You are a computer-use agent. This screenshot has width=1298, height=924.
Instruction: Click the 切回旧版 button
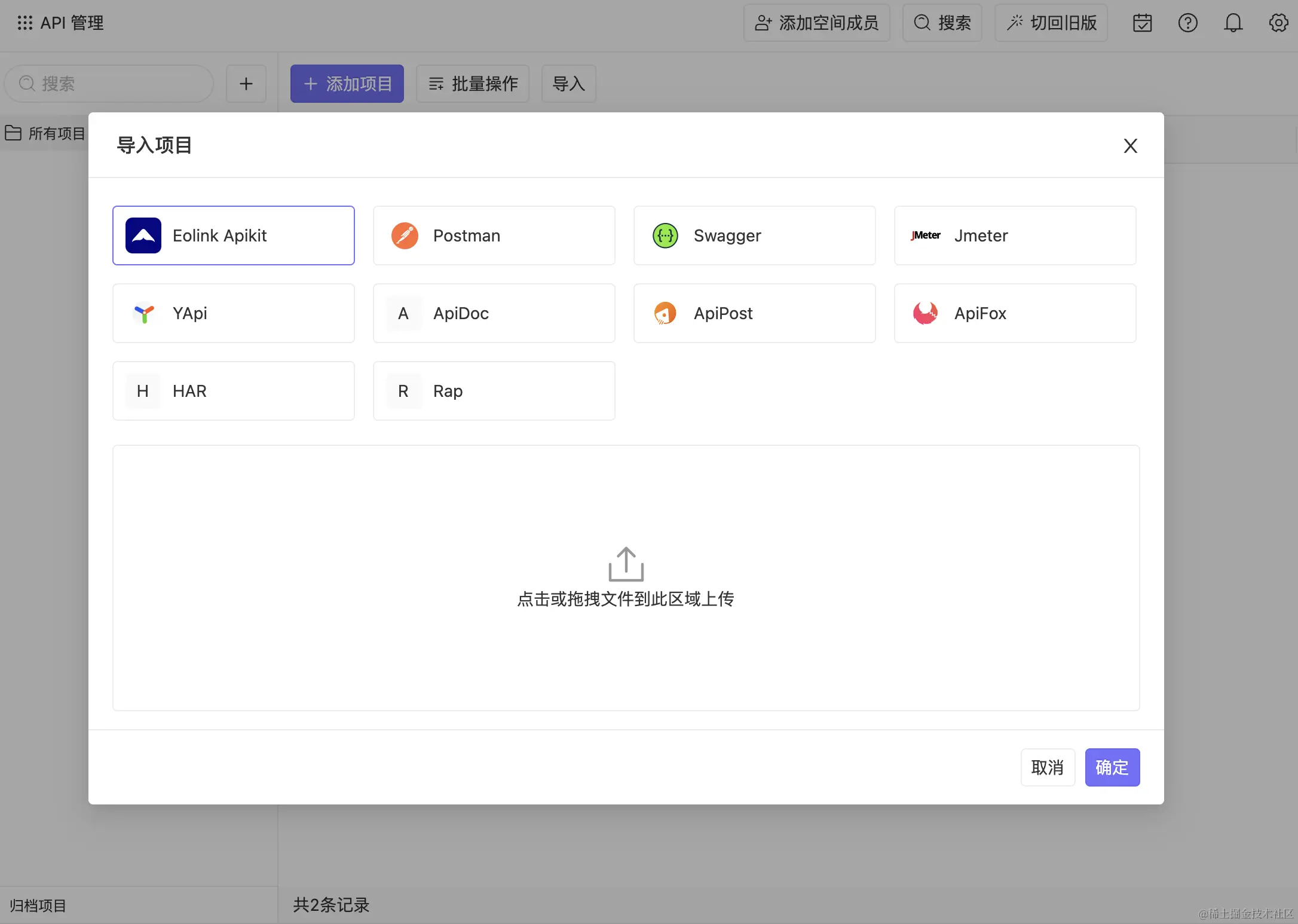pos(1051,23)
